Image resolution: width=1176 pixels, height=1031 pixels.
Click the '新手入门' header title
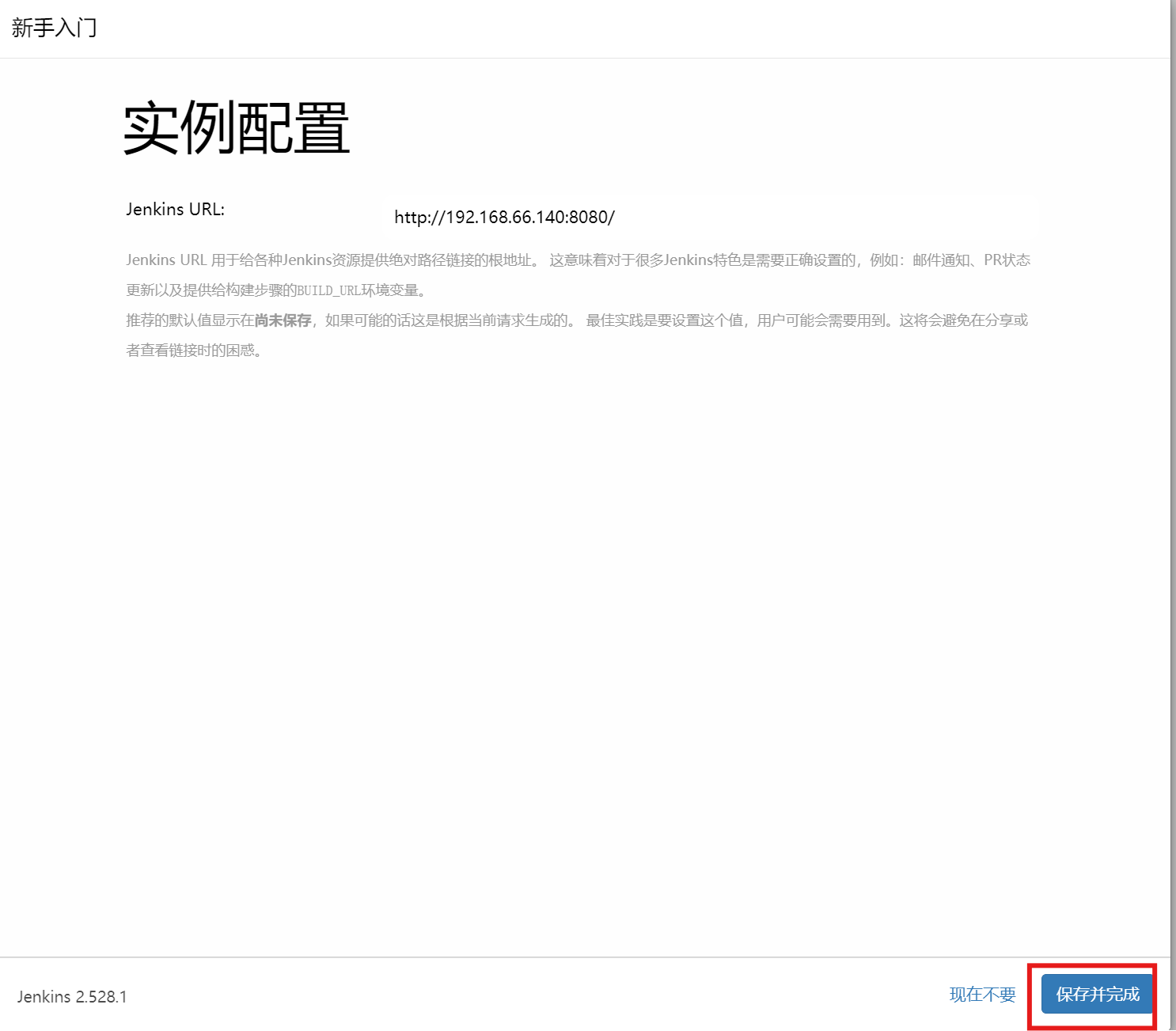click(54, 28)
